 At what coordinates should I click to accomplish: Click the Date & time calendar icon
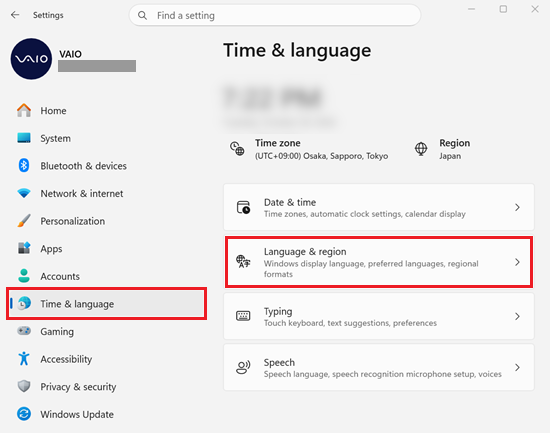click(243, 207)
